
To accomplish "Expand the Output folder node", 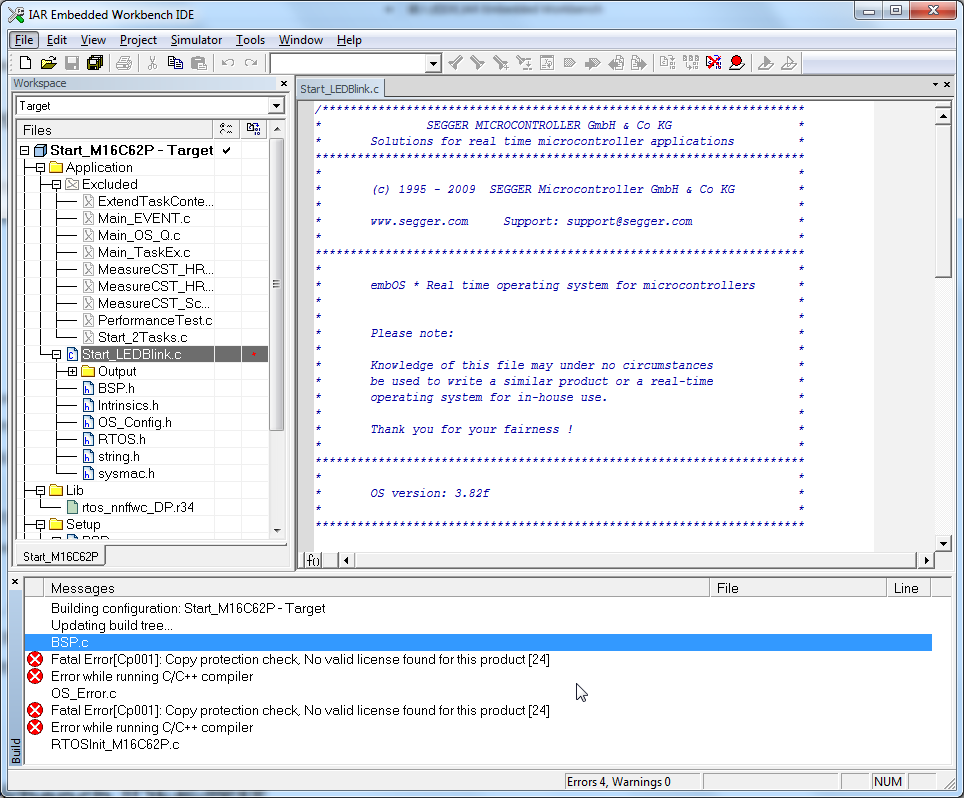I will coord(72,372).
